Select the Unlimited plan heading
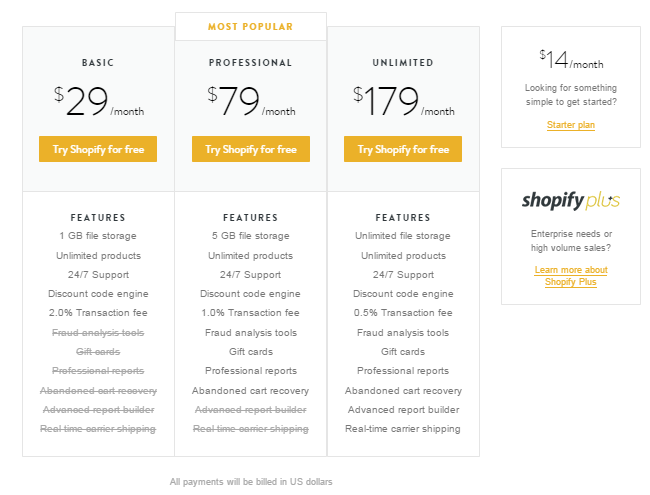 403,63
